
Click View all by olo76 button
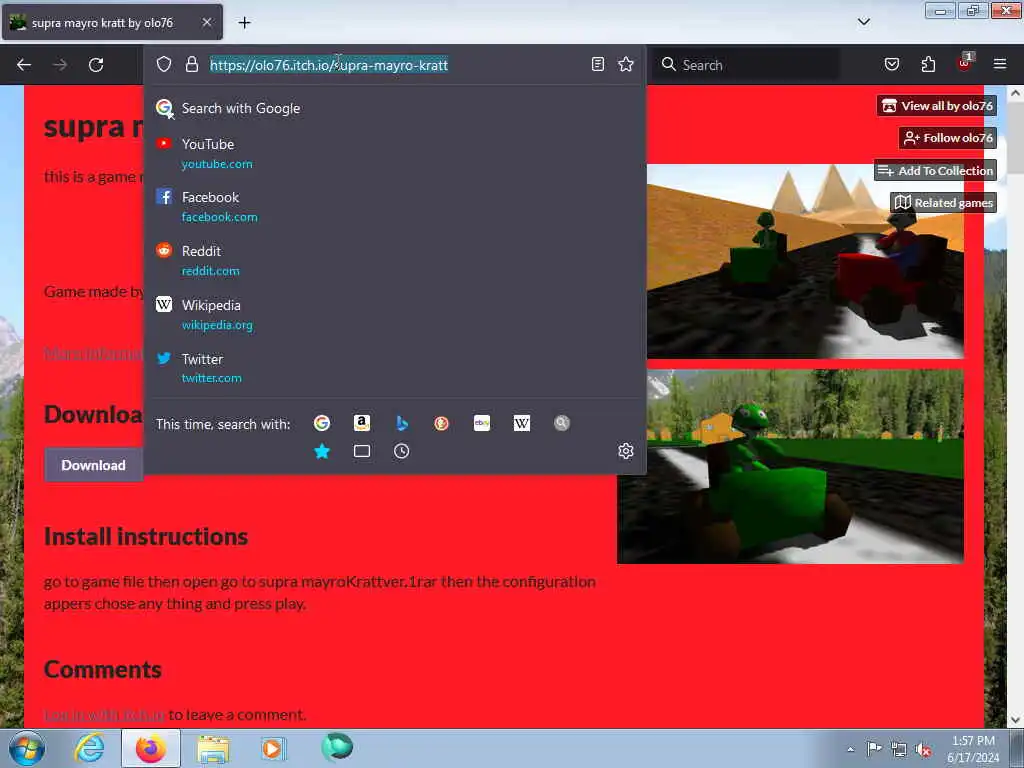pyautogui.click(x=936, y=106)
